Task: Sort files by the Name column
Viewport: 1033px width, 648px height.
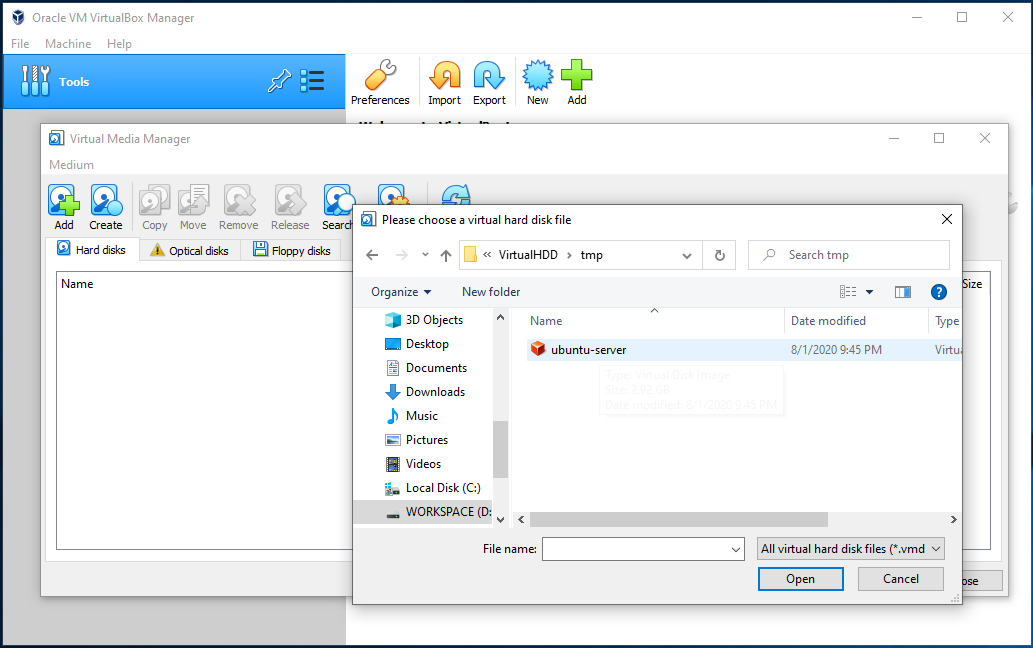Action: [x=546, y=321]
